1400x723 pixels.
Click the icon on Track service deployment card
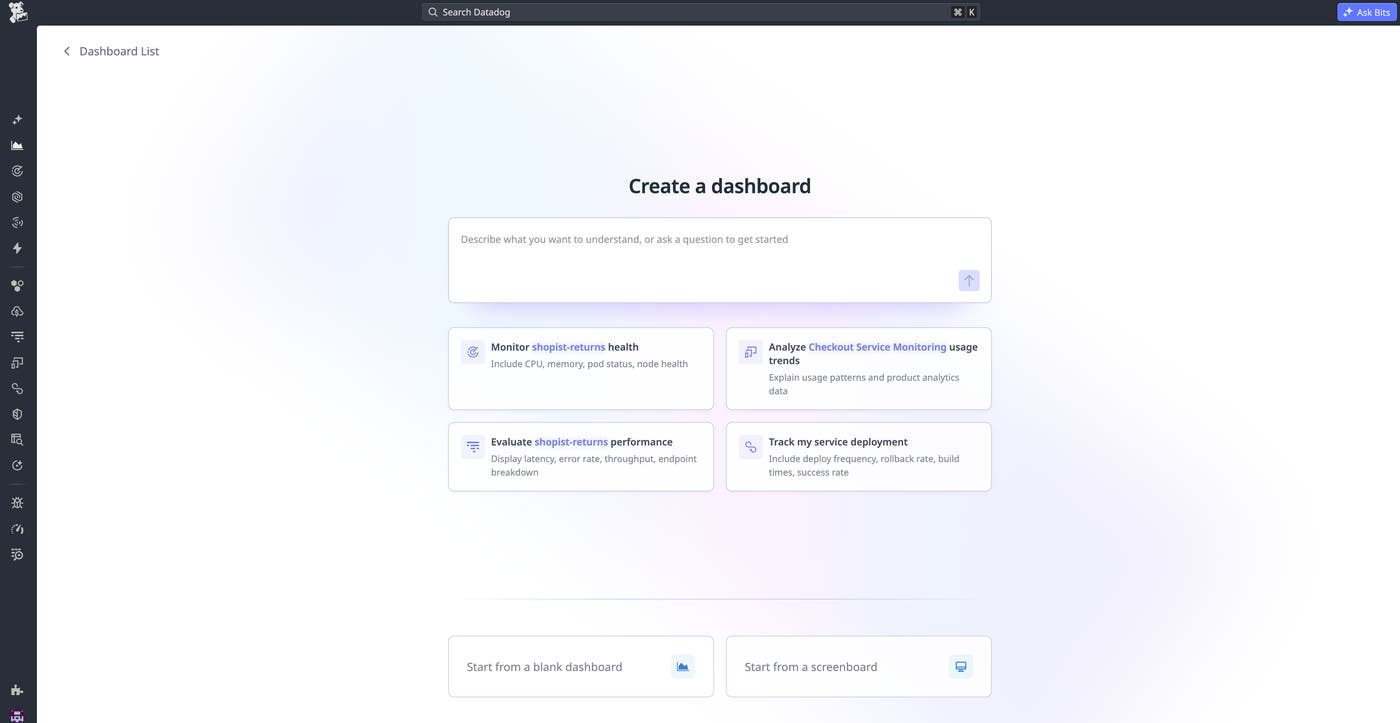[x=750, y=447]
